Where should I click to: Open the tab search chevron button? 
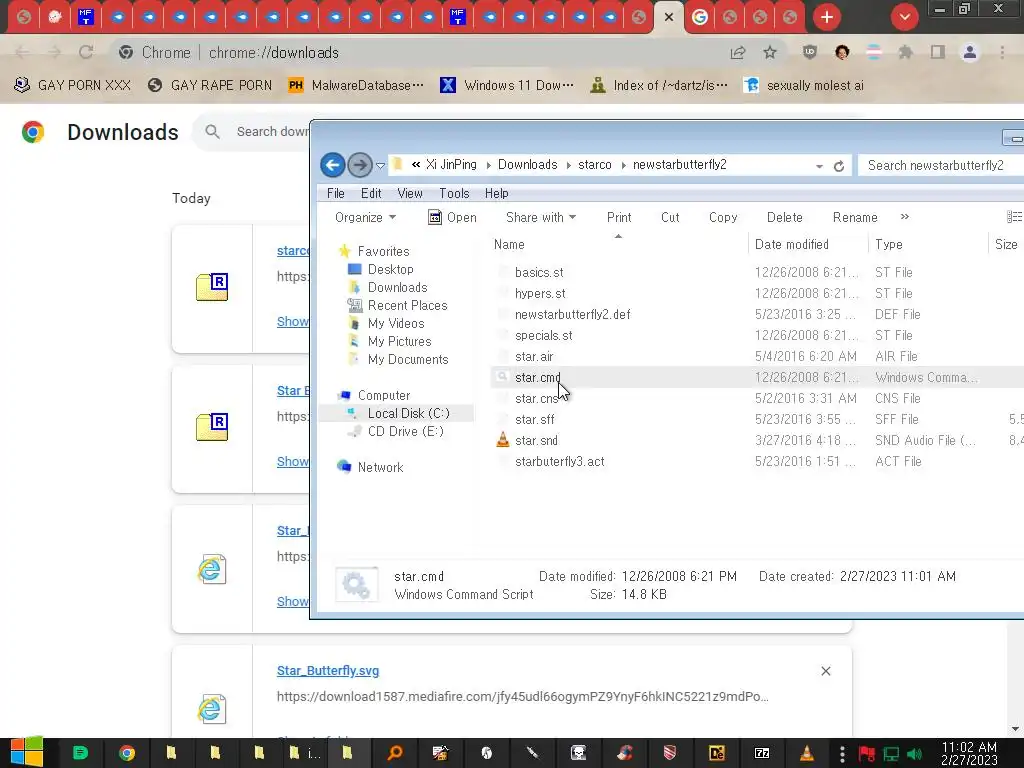(x=904, y=17)
